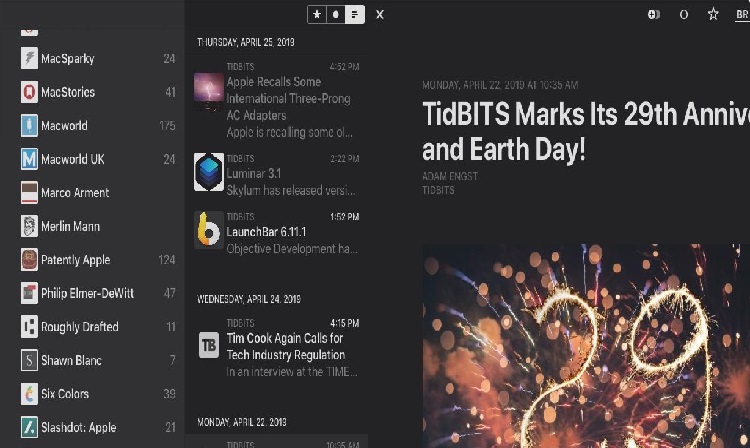Image resolution: width=750 pixels, height=448 pixels.
Task: Open the Marco Arment feed icon
Action: (x=29, y=192)
